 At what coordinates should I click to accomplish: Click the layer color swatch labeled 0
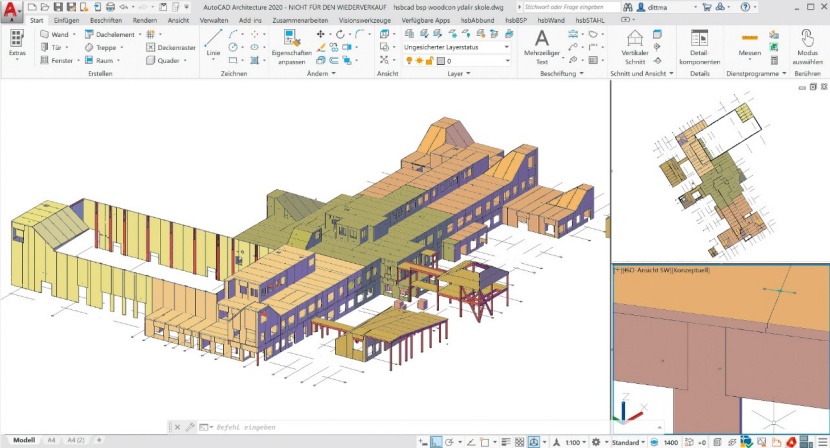(x=440, y=61)
